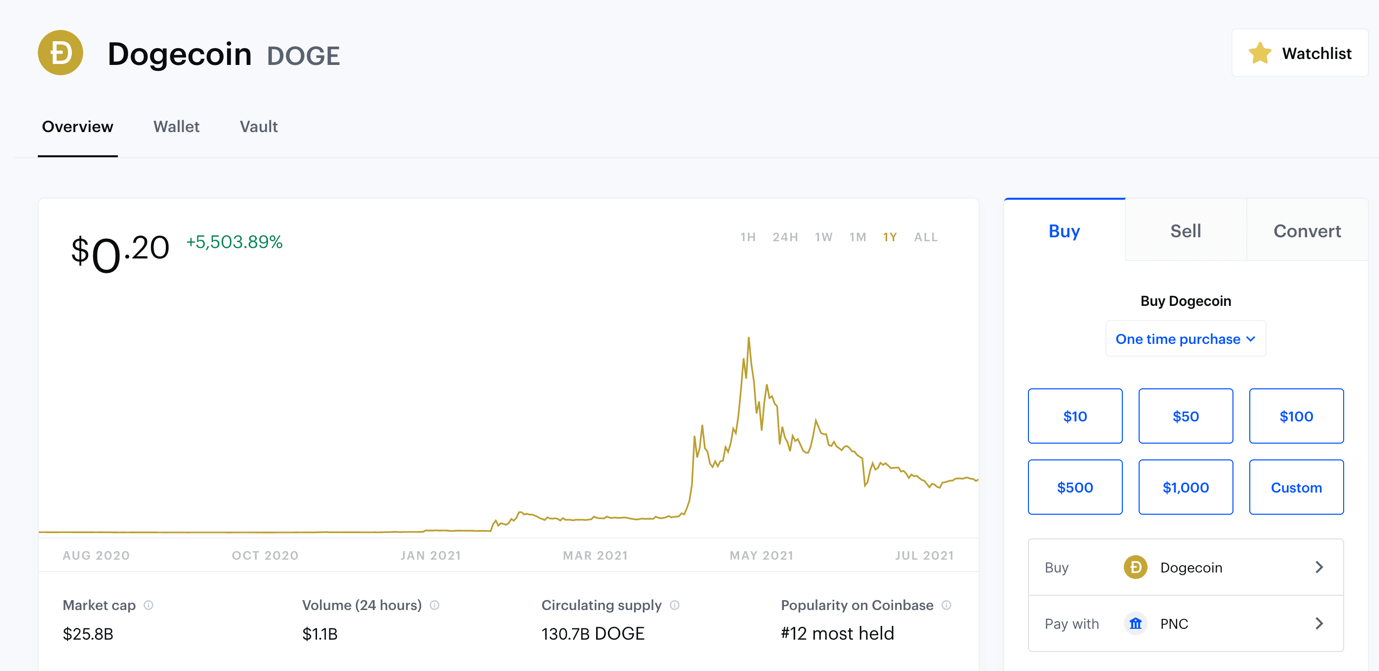Viewport: 1379px width, 671px height.
Task: Select the 1H chart time range
Action: tap(748, 237)
